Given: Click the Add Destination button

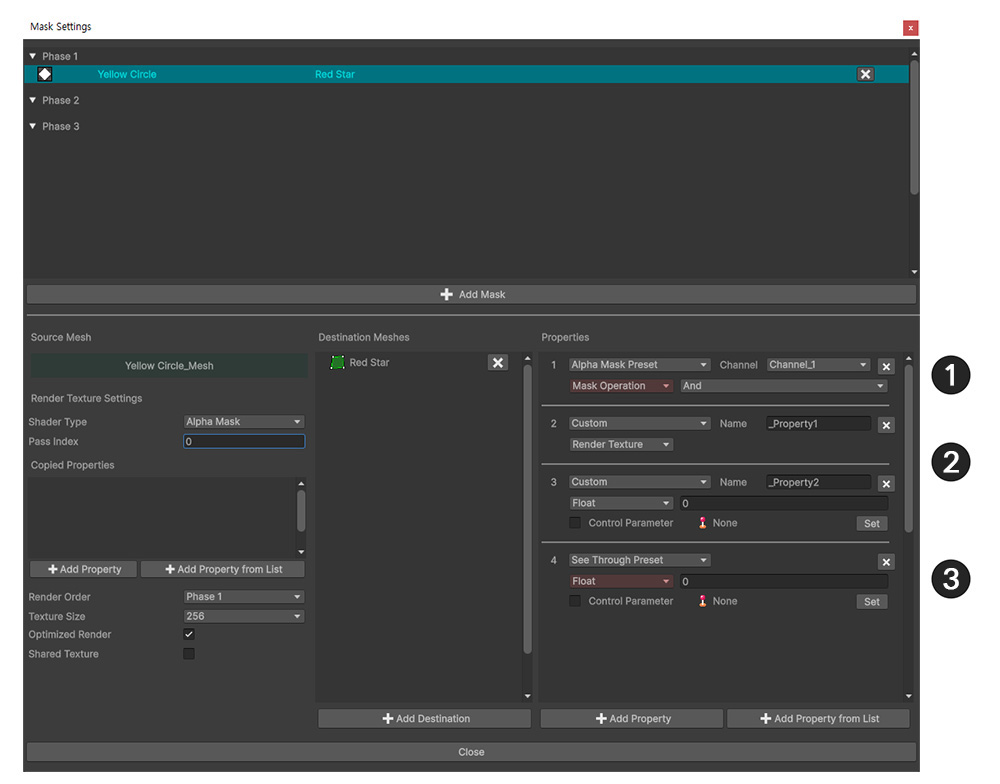Looking at the screenshot, I should [424, 718].
